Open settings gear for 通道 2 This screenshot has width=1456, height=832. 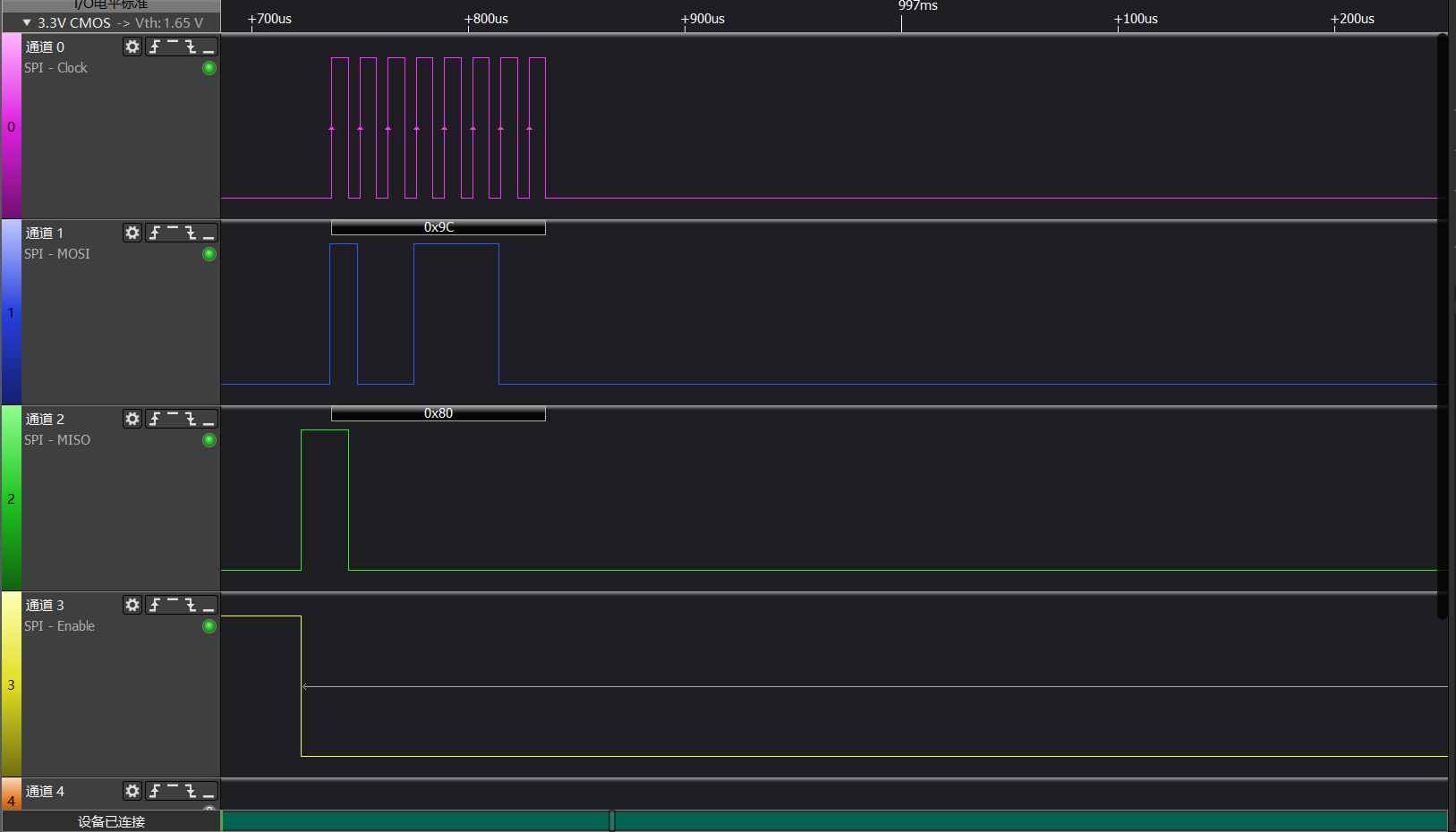tap(132, 419)
